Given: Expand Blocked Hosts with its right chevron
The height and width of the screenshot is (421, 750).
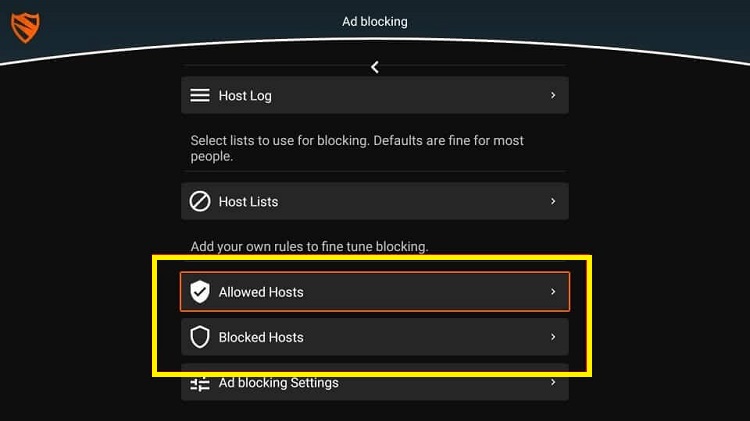Looking at the screenshot, I should (553, 337).
